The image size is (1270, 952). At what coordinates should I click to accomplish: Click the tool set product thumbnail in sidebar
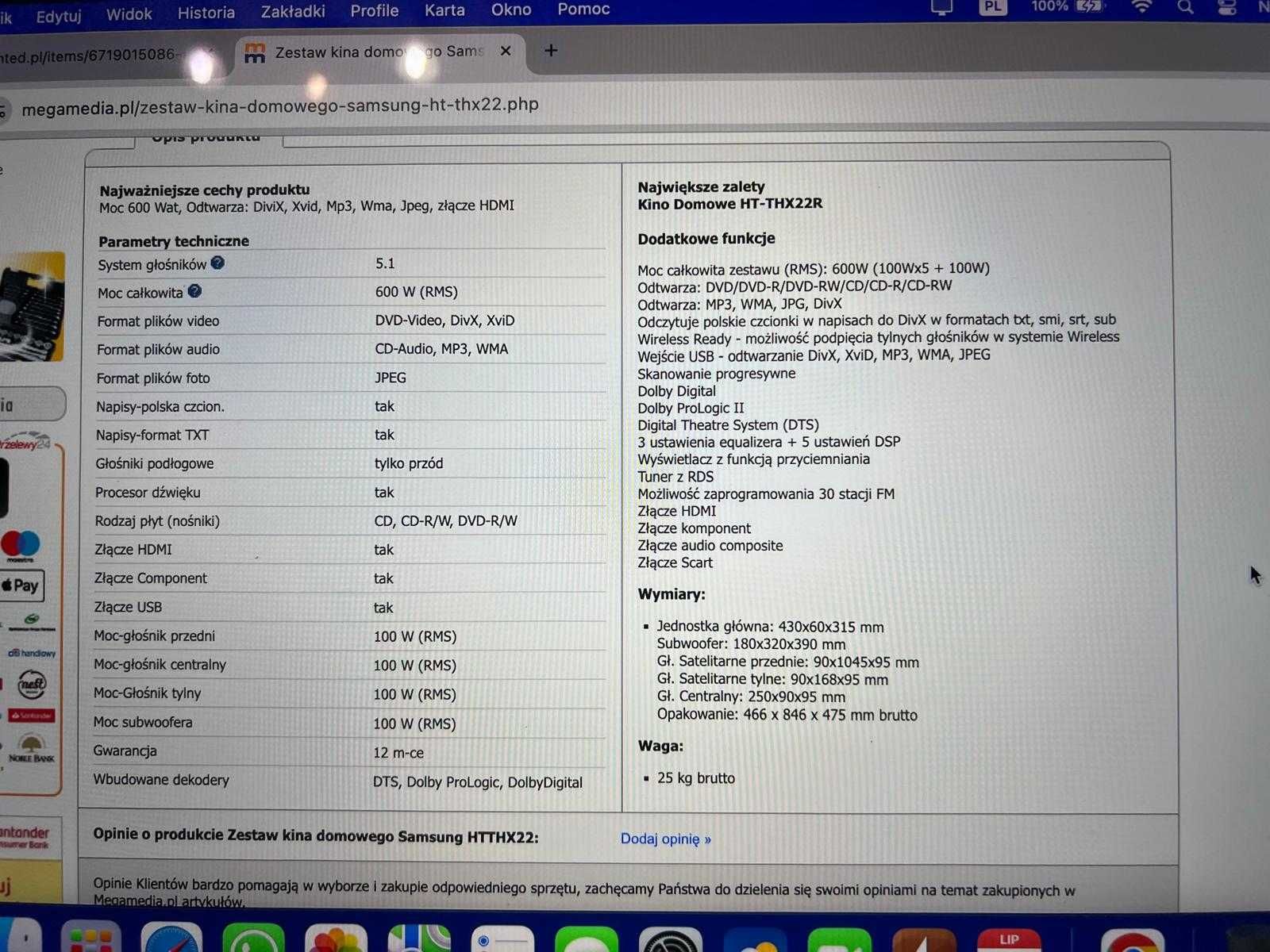[32, 306]
